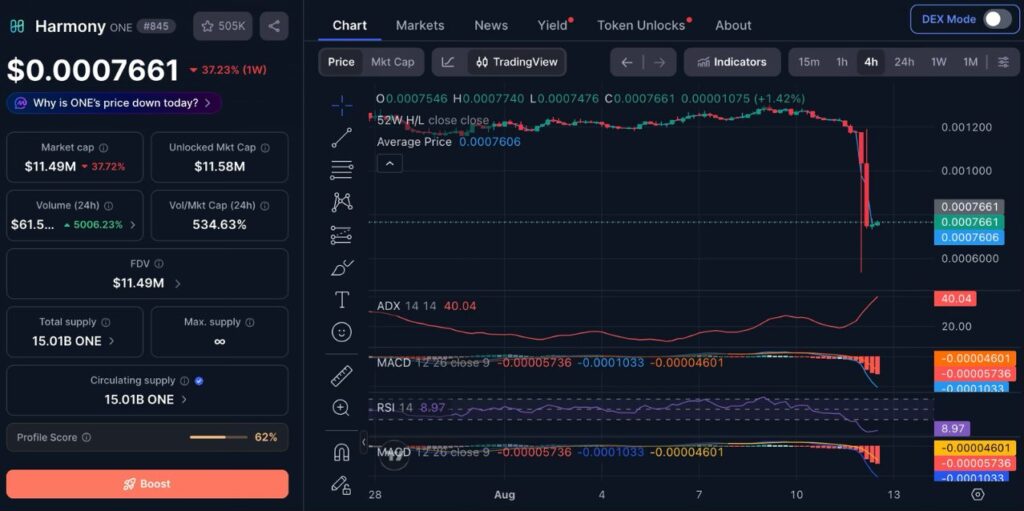Show info for Vol/Mkt Cap (24h)
Viewport: 1024px width, 511px height.
click(264, 206)
